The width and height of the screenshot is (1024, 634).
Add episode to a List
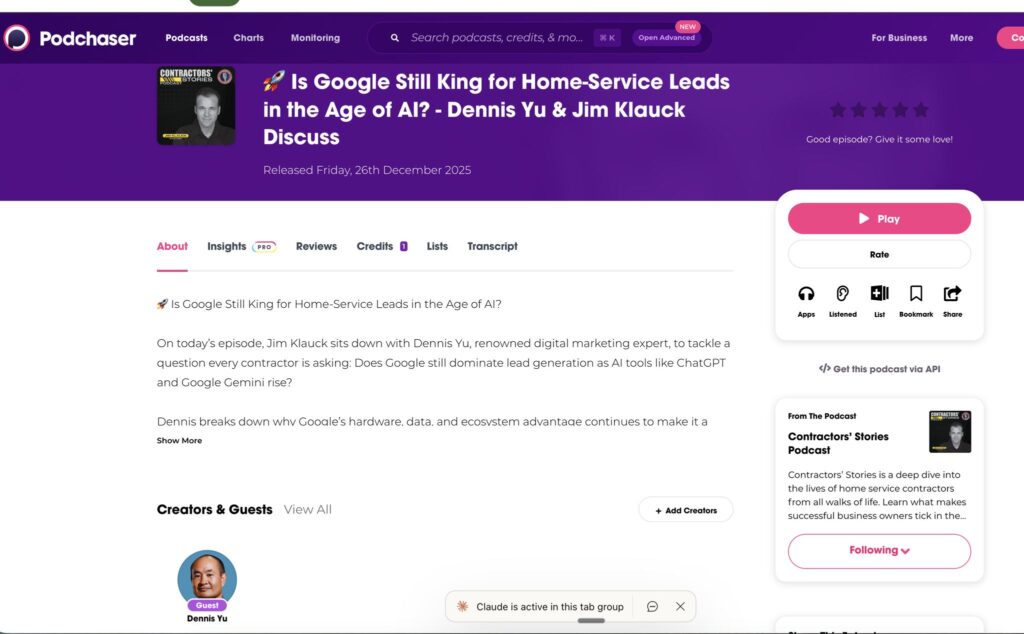click(879, 294)
